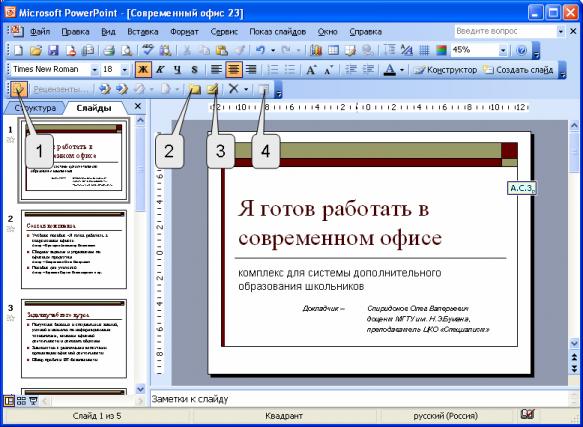583x427 pixels.
Task: Open Print Preview with the magnifier page icon
Action: point(127,50)
